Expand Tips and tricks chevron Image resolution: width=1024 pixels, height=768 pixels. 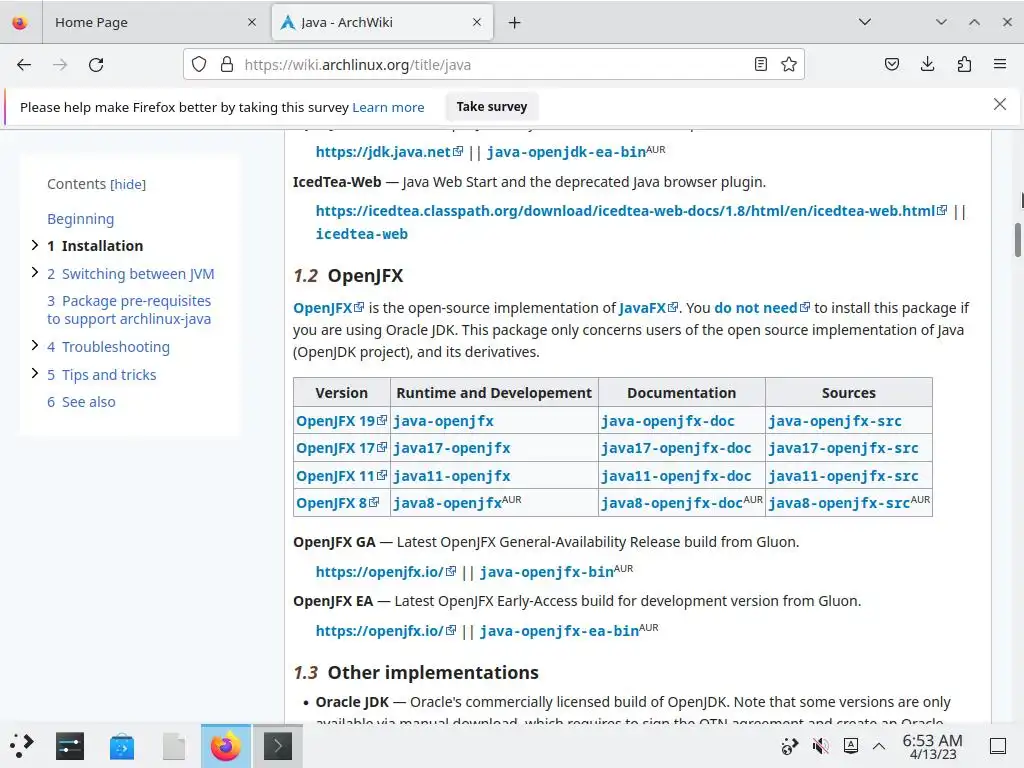pyautogui.click(x=35, y=374)
